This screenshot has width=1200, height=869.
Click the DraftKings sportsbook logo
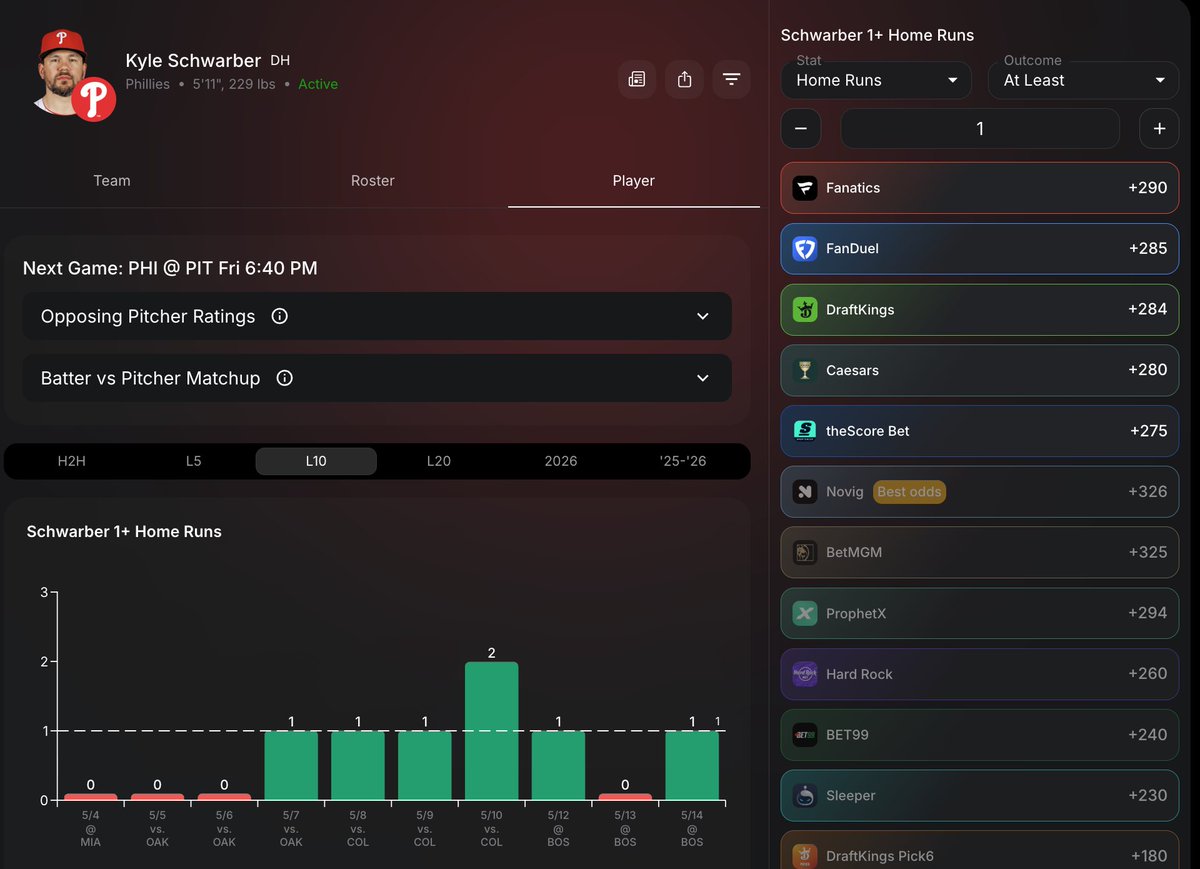(x=805, y=310)
